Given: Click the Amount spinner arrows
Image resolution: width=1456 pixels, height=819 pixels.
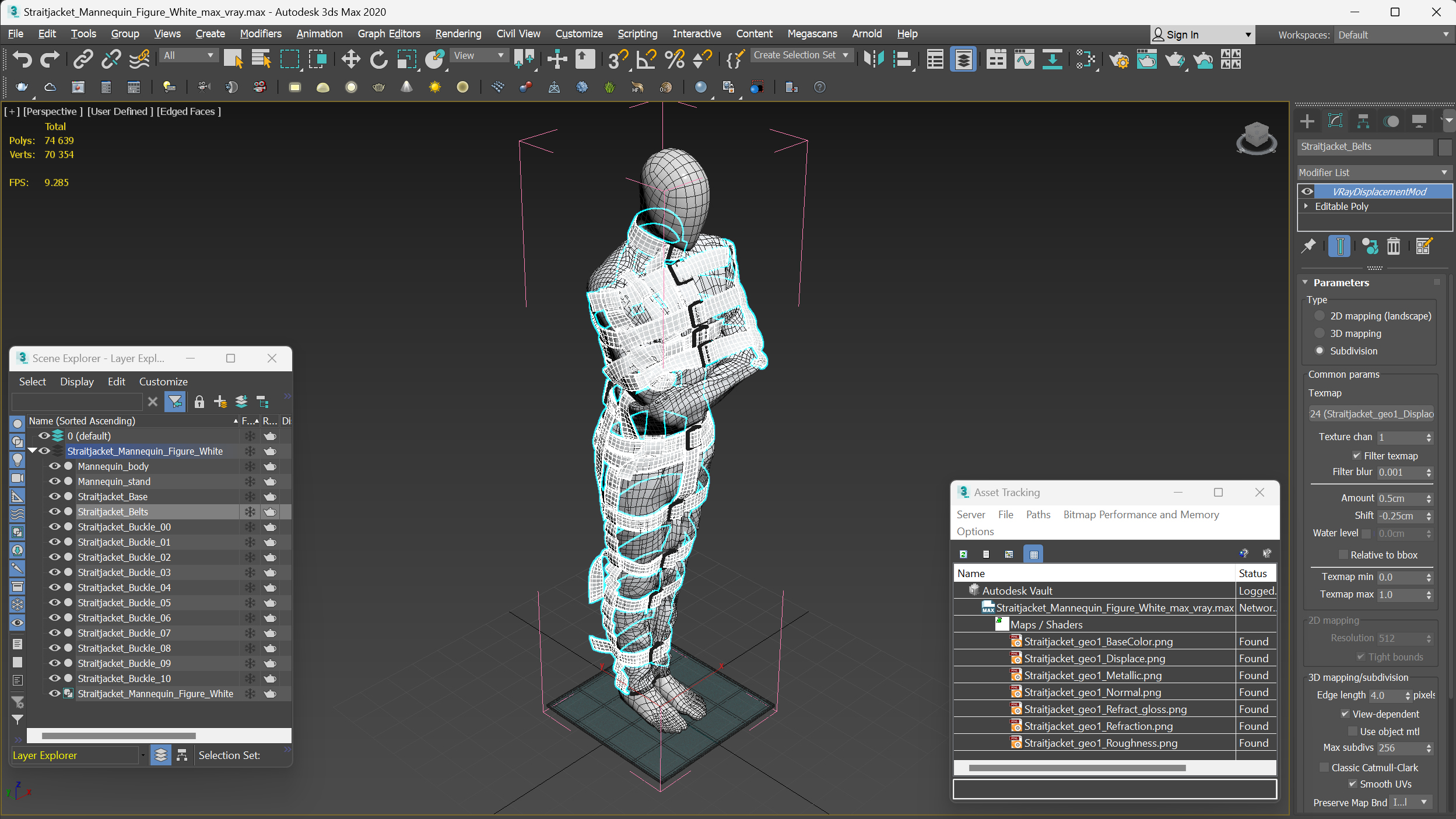Looking at the screenshot, I should coord(1429,498).
